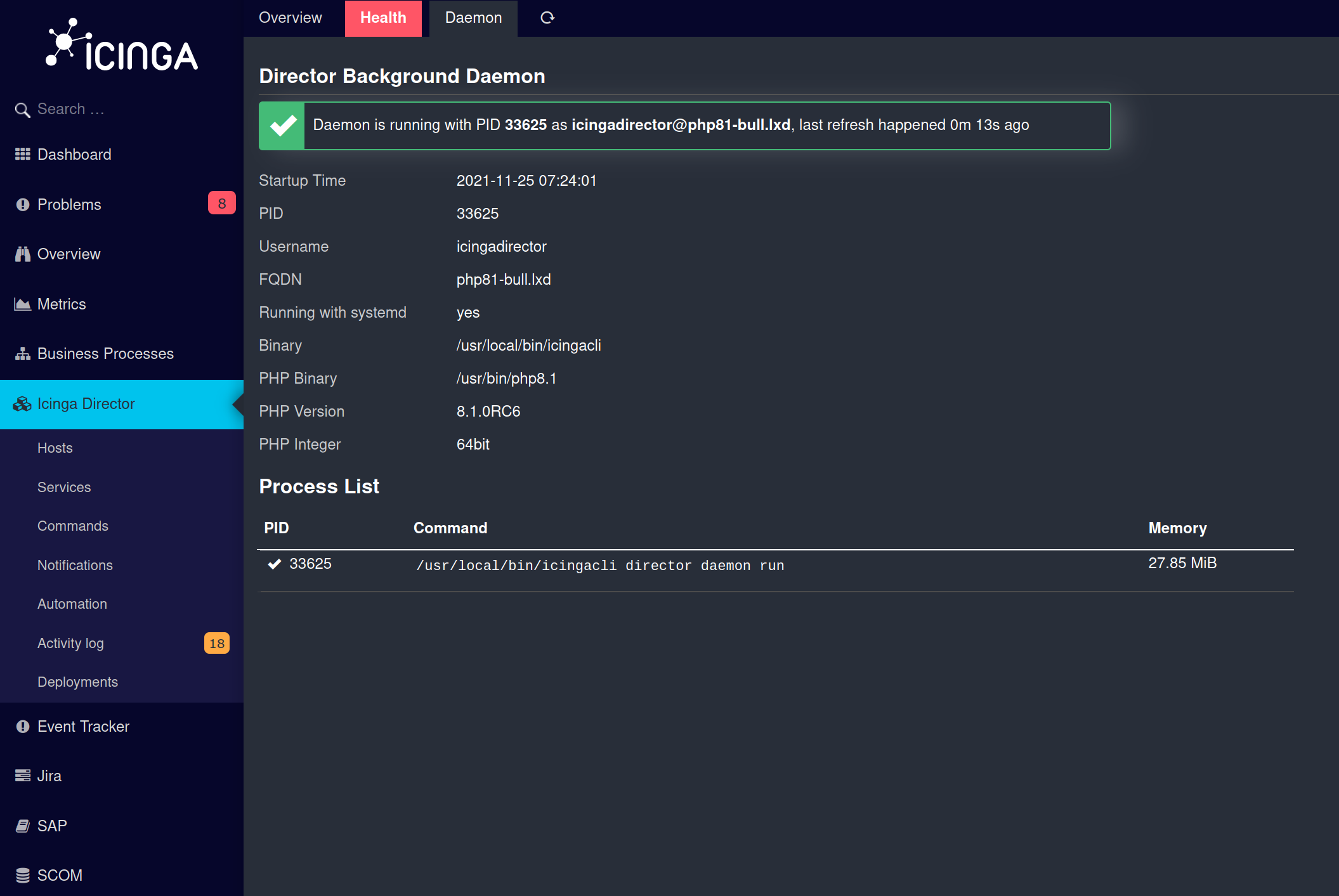Open Notifications in the Director submenu

75,565
